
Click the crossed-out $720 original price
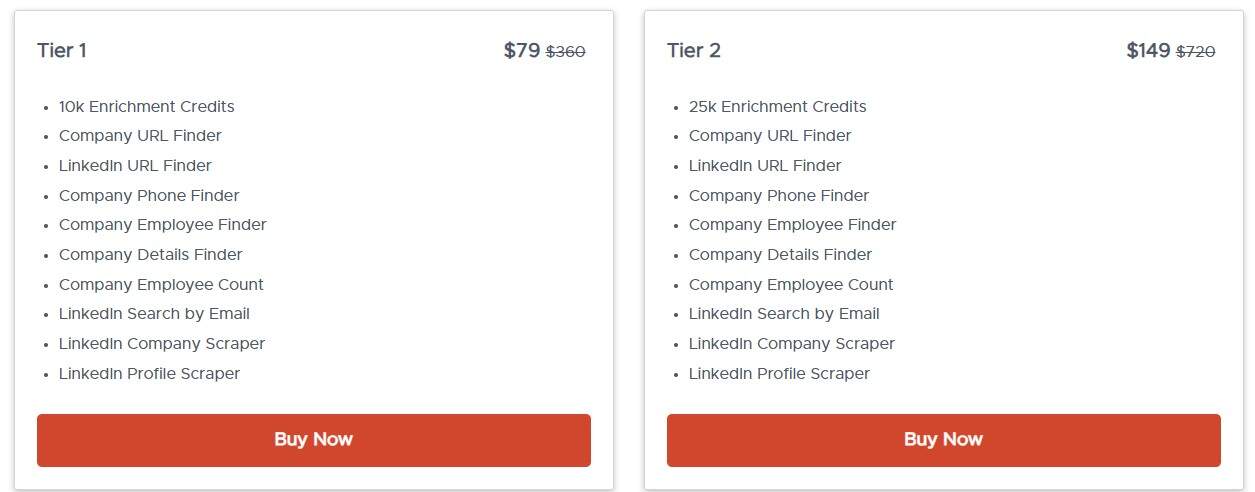1196,52
